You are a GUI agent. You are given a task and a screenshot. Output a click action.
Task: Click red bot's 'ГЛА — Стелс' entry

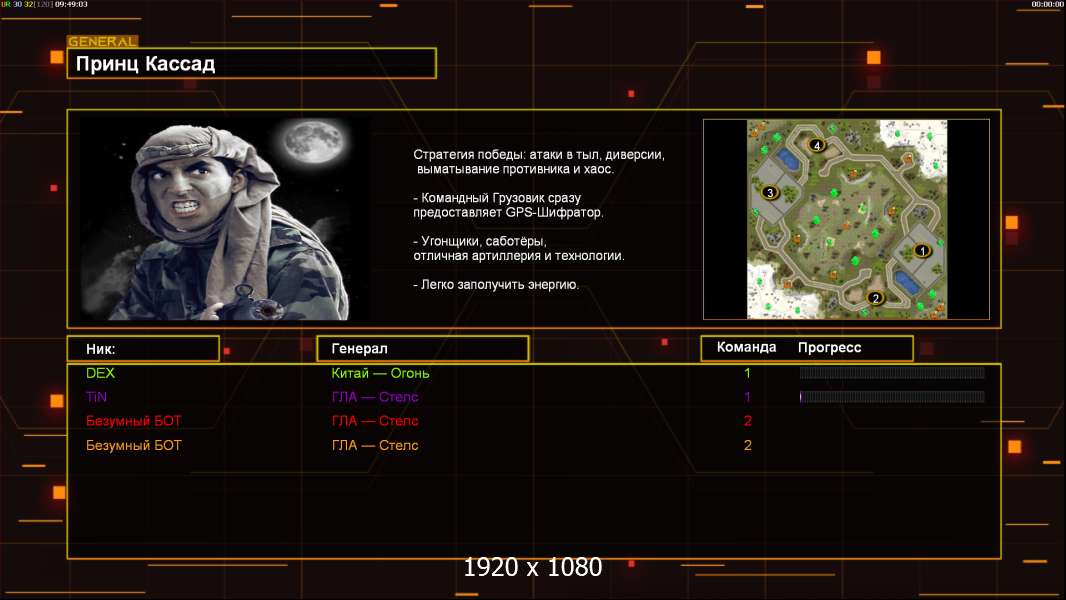click(x=375, y=421)
